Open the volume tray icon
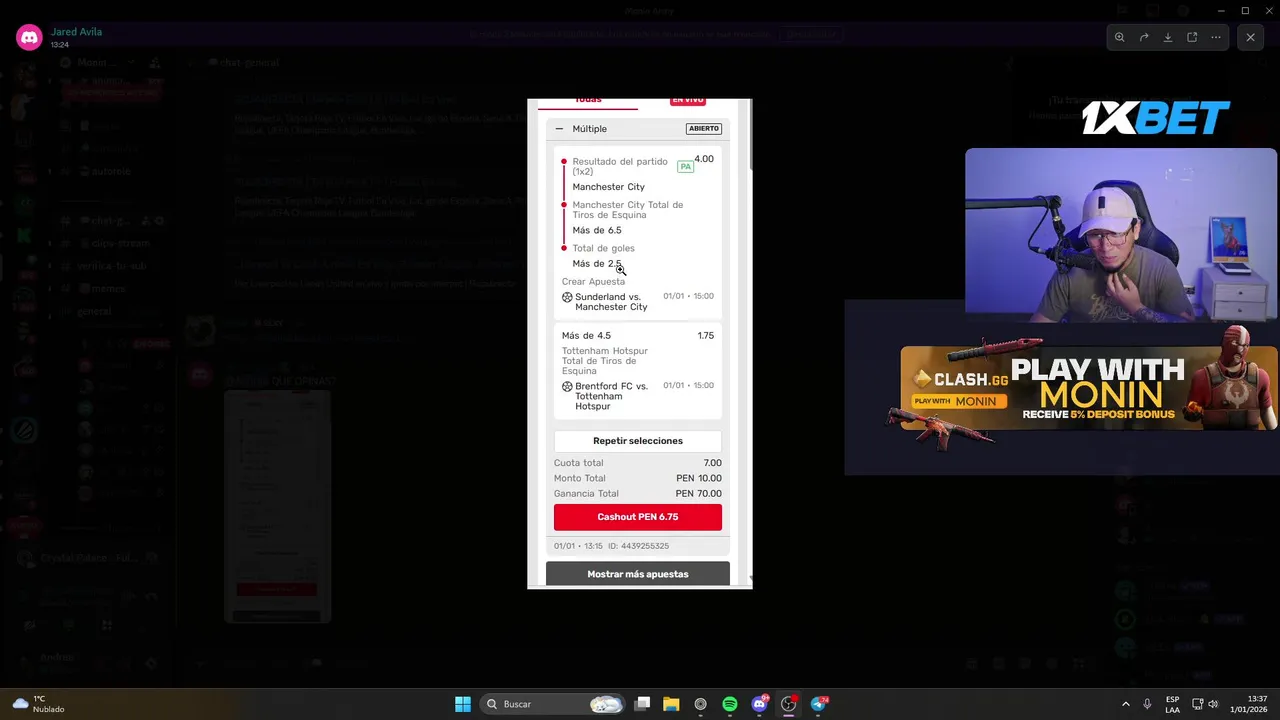 point(1213,704)
